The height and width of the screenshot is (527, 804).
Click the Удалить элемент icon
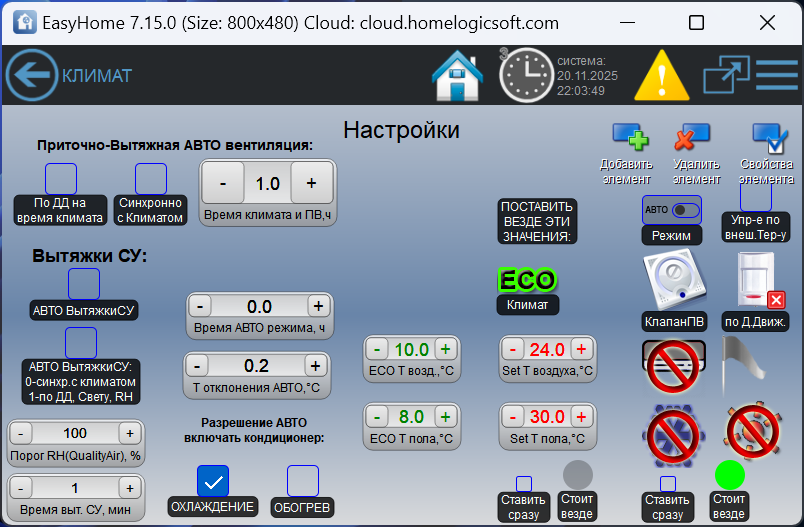(x=693, y=137)
